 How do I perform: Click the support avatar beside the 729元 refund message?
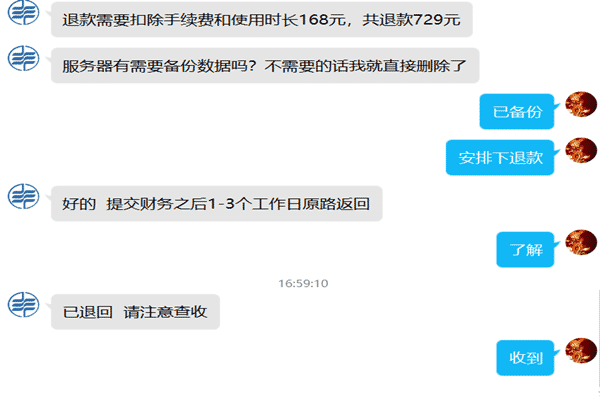tap(23, 13)
